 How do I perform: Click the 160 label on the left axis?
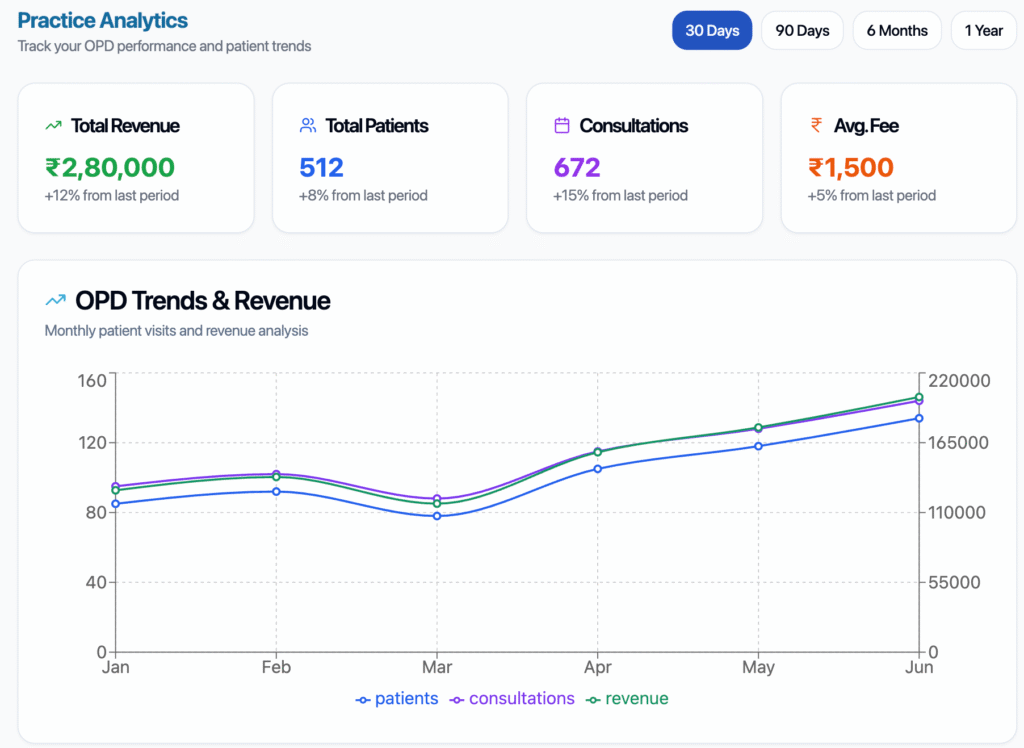(x=91, y=380)
